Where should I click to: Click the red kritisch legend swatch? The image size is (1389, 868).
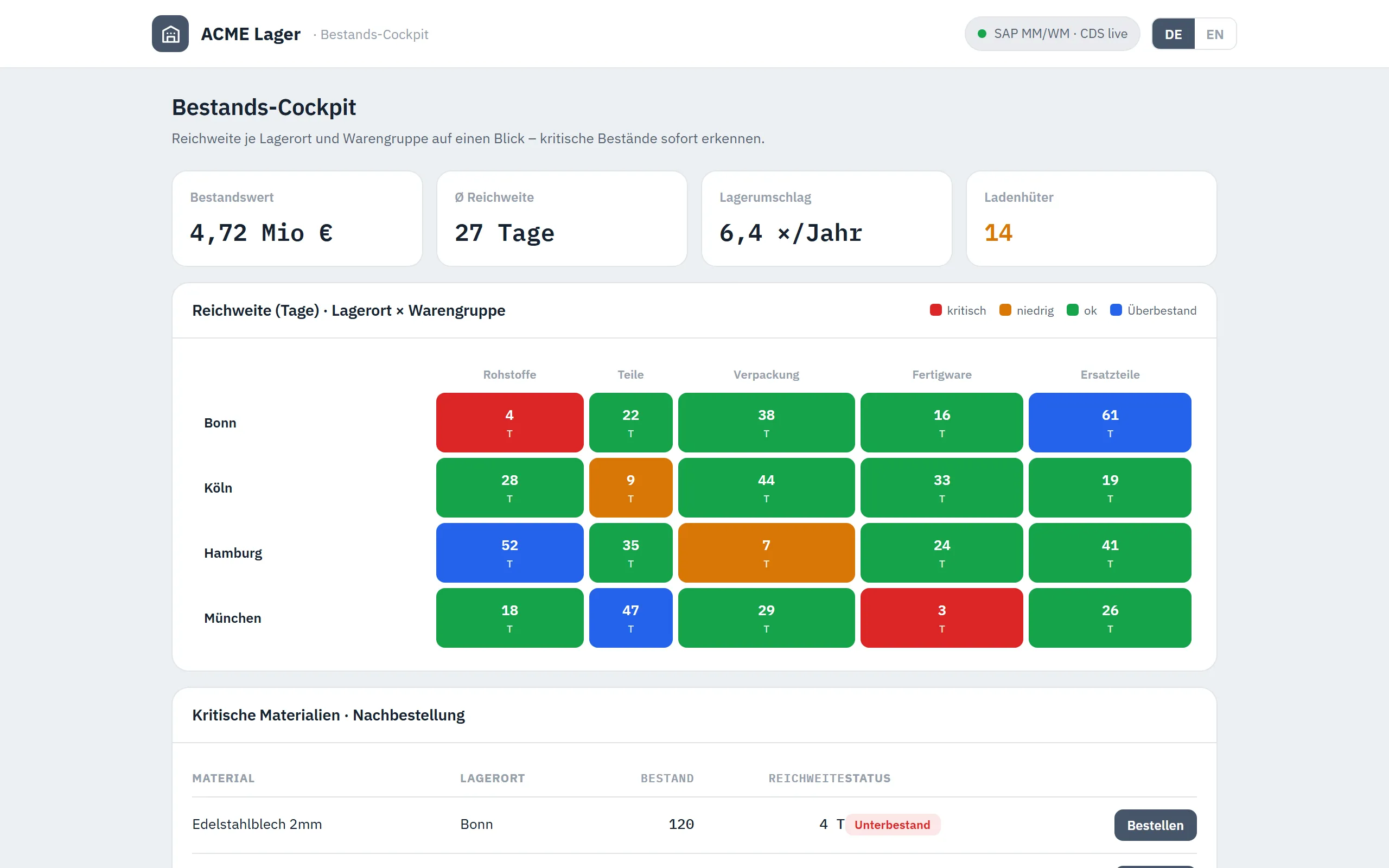point(935,310)
